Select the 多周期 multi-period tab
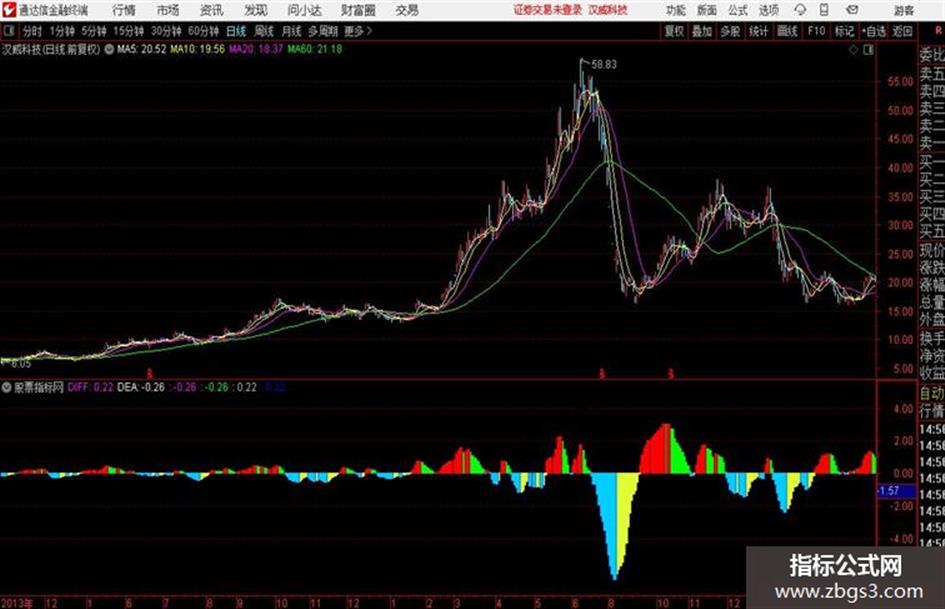This screenshot has height=609, width=945. coord(323,31)
